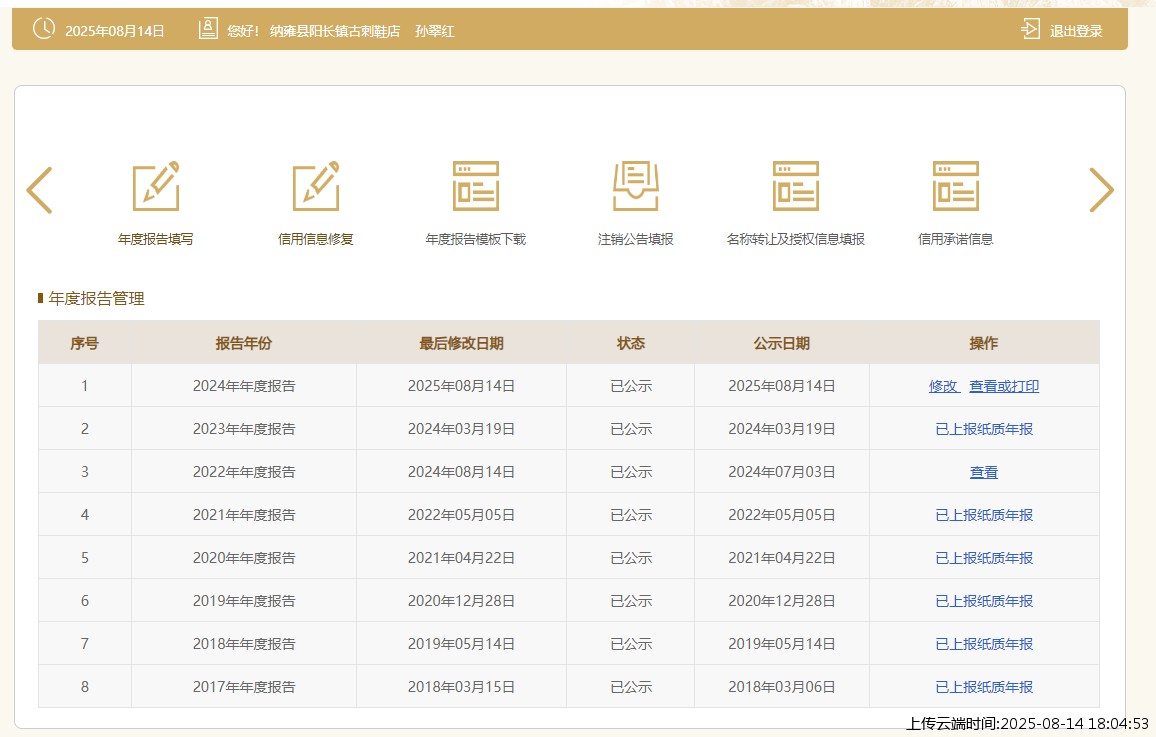Open the 注销公告填报 inbox icon
This screenshot has width=1156, height=737.
636,186
